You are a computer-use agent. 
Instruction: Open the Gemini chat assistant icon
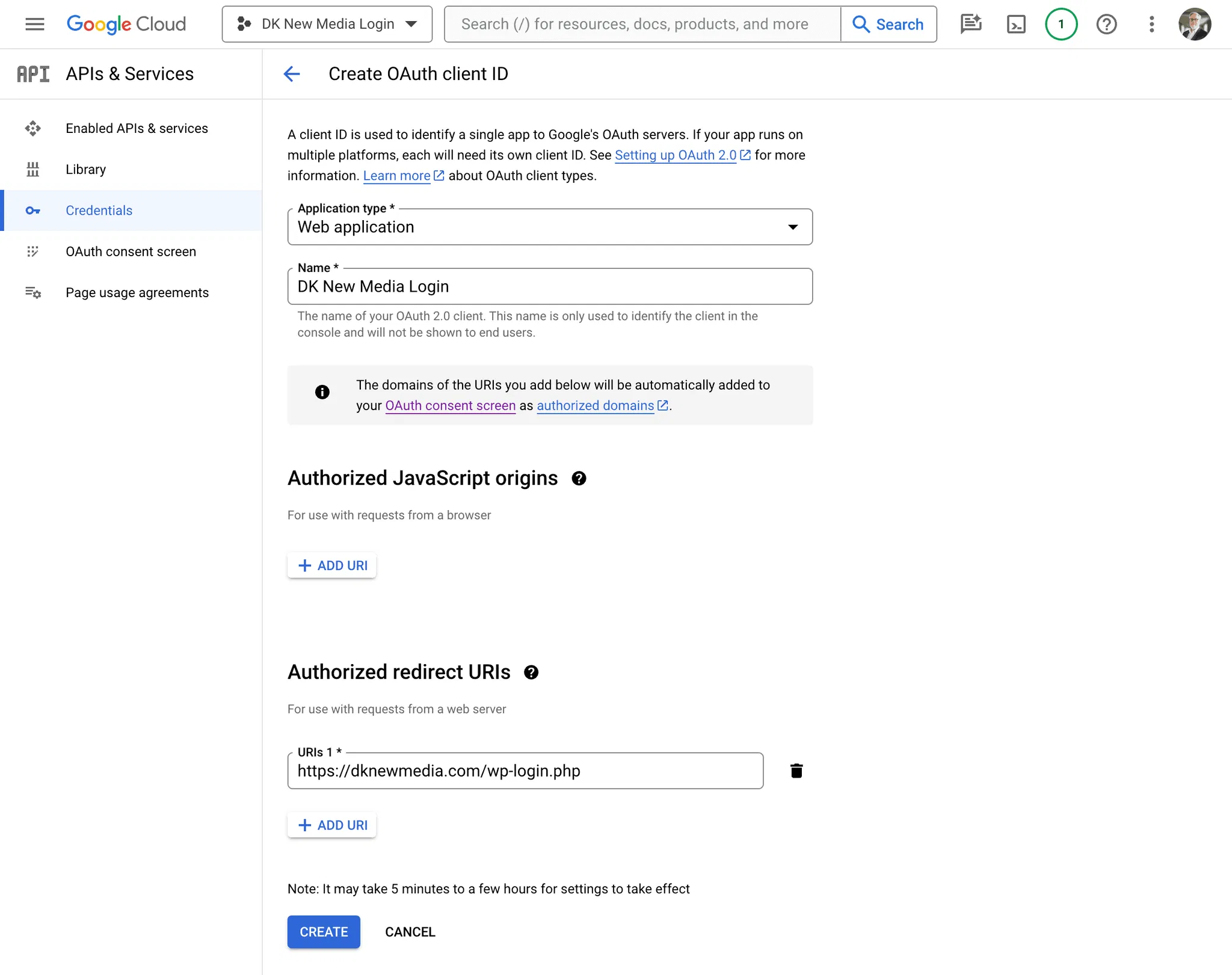pos(971,24)
